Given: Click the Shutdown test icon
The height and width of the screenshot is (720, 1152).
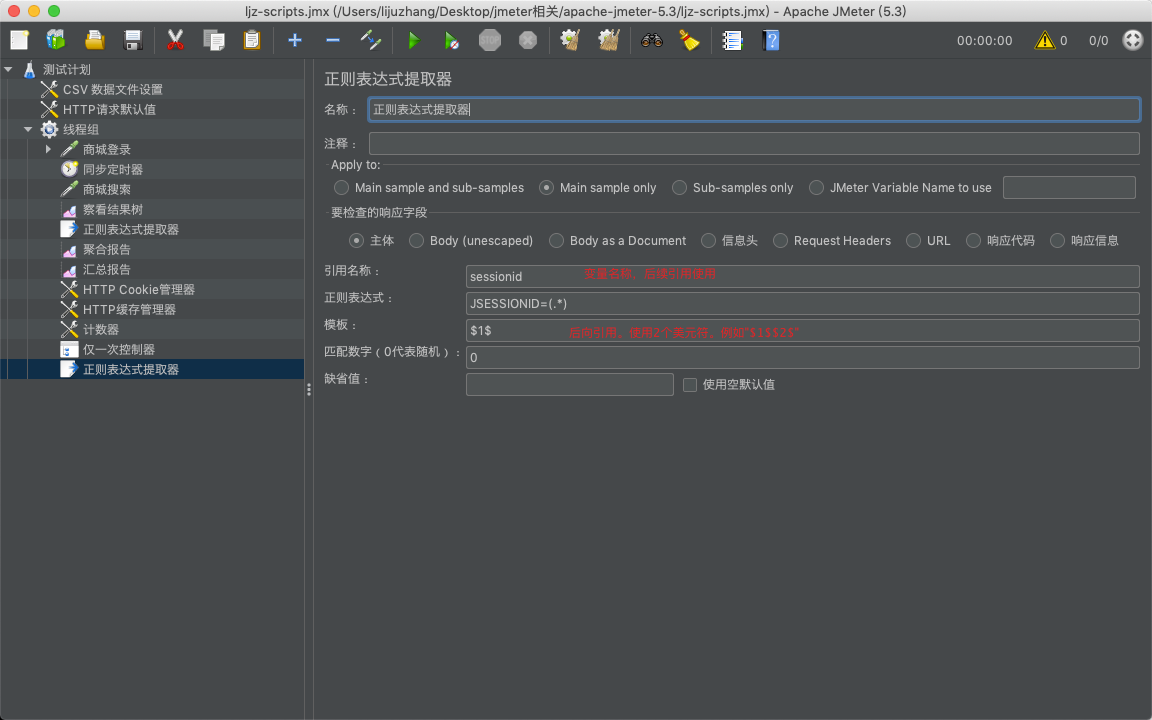Looking at the screenshot, I should [x=528, y=40].
